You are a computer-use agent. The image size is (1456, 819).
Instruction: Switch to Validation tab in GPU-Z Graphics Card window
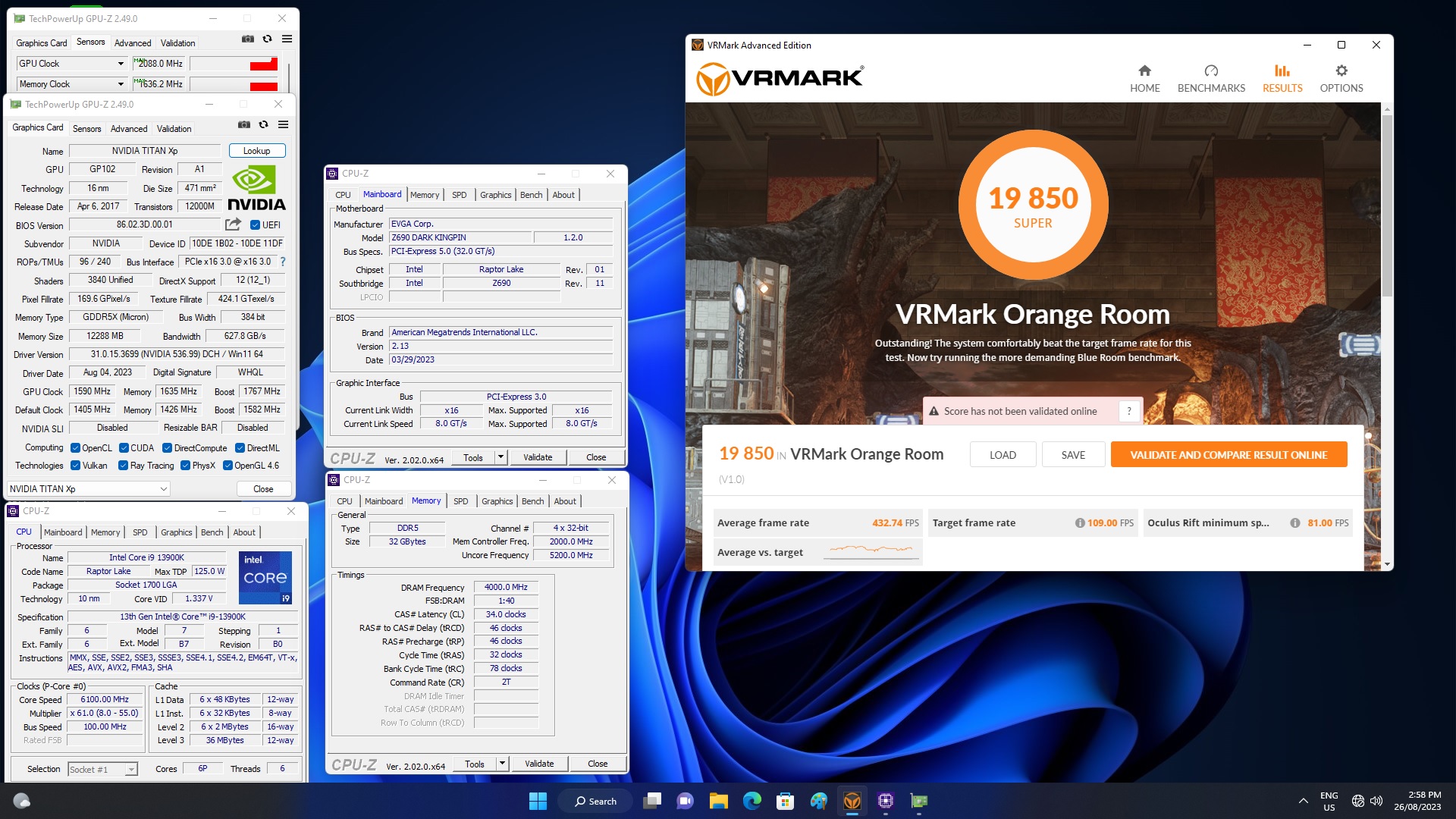(x=174, y=129)
